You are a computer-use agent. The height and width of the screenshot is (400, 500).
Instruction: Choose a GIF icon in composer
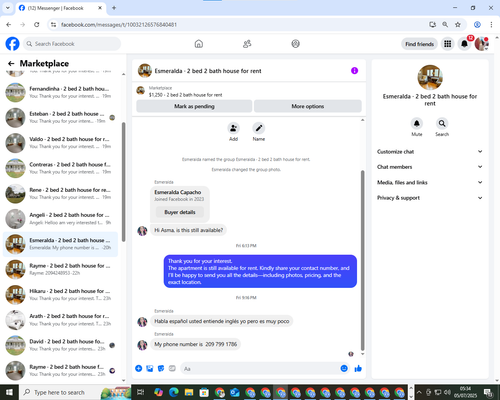tap(172, 368)
